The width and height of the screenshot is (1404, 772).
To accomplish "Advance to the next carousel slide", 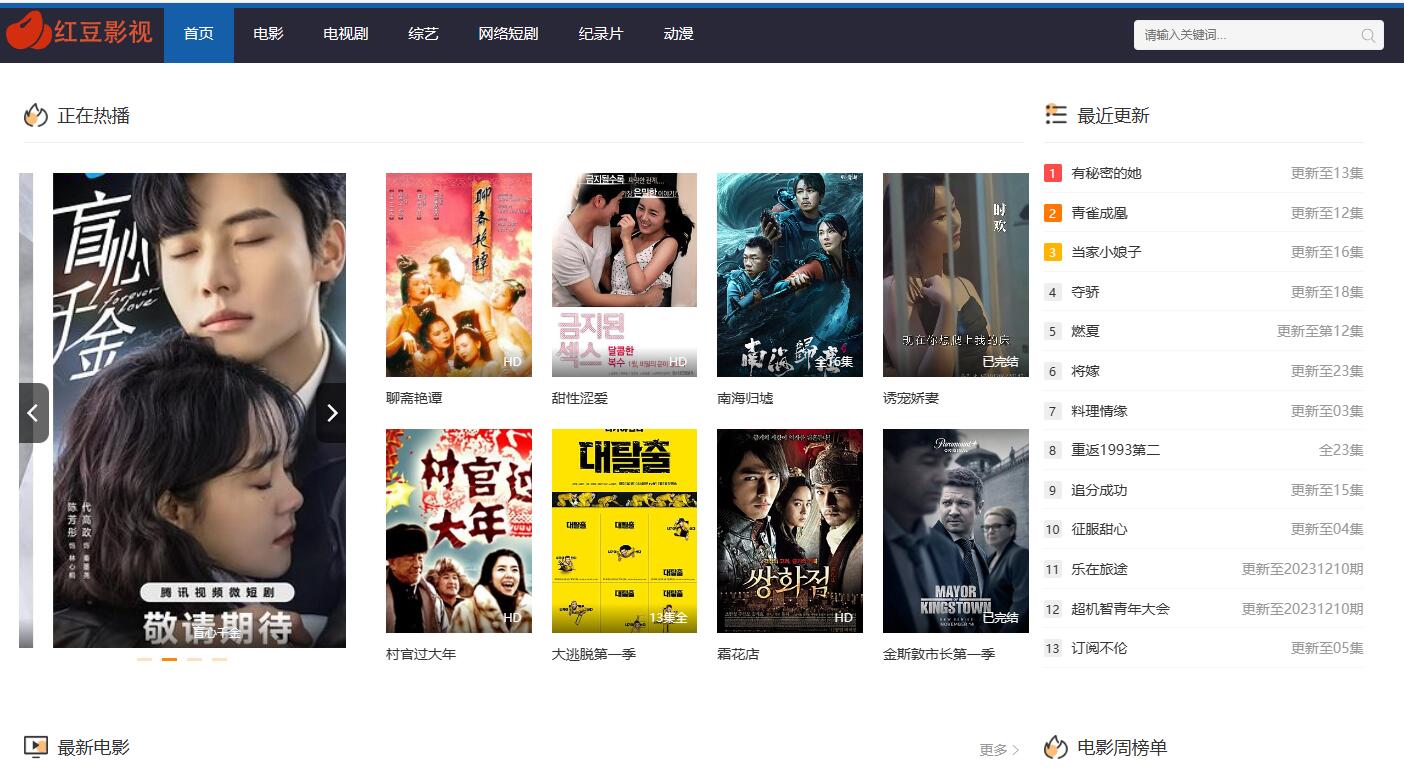I will (331, 413).
